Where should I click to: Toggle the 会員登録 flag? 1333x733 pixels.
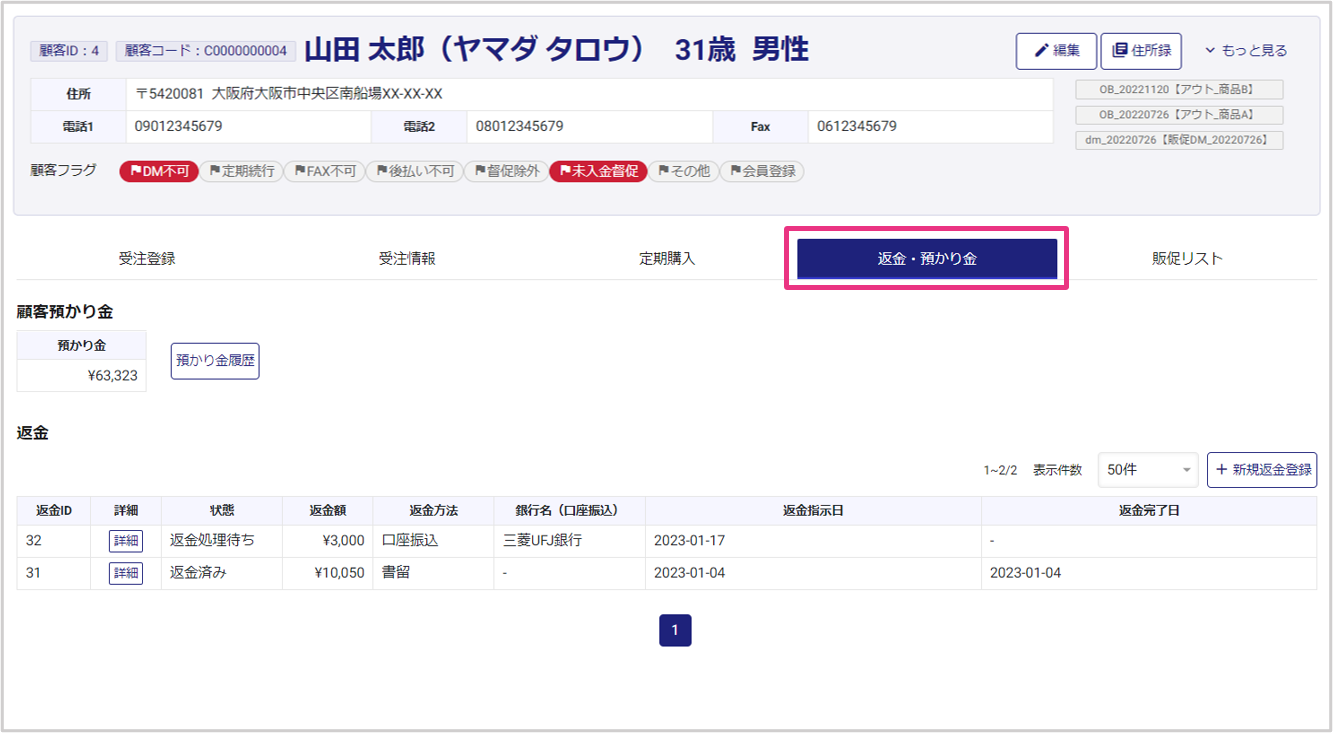[761, 172]
